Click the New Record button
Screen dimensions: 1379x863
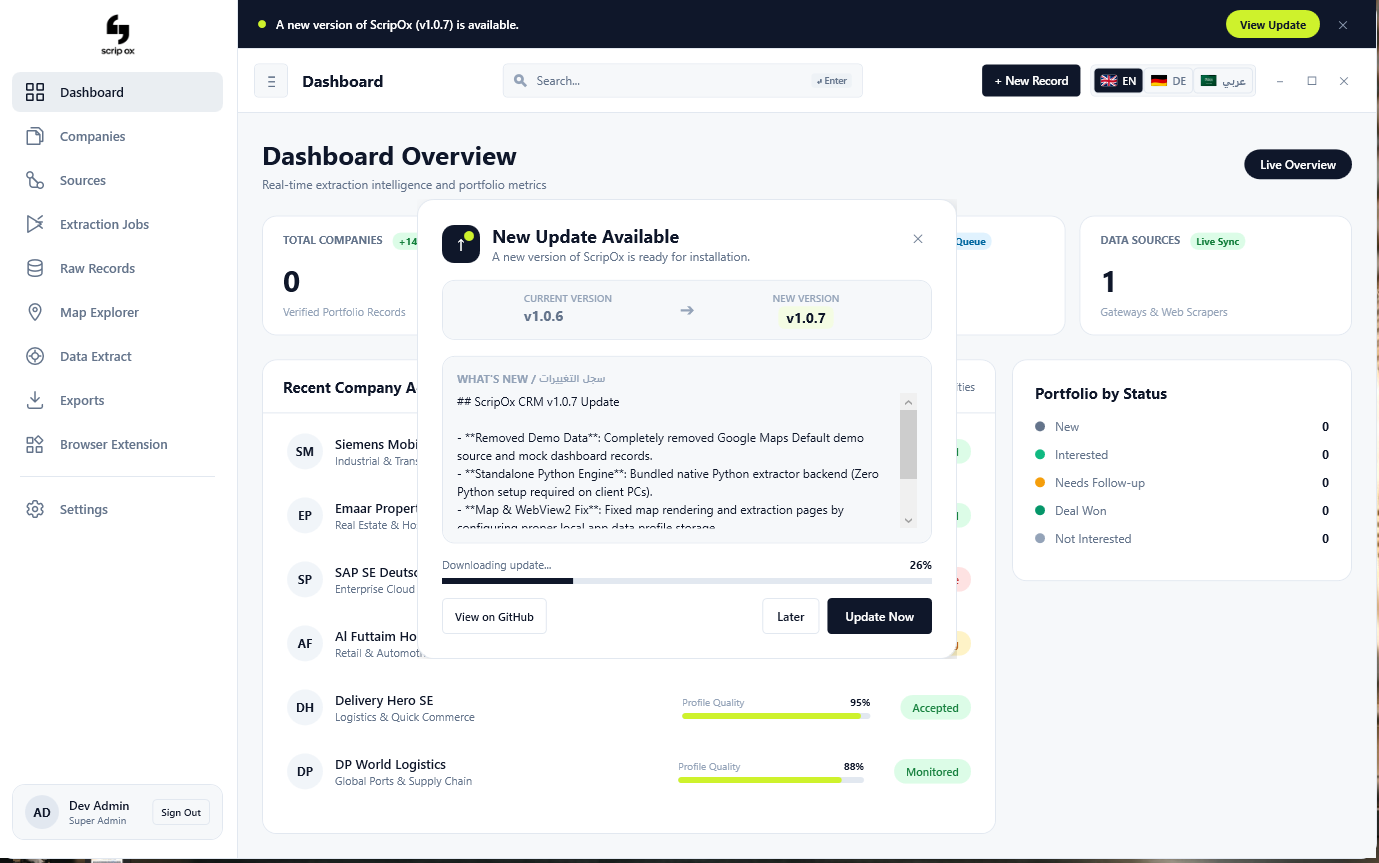click(1031, 81)
